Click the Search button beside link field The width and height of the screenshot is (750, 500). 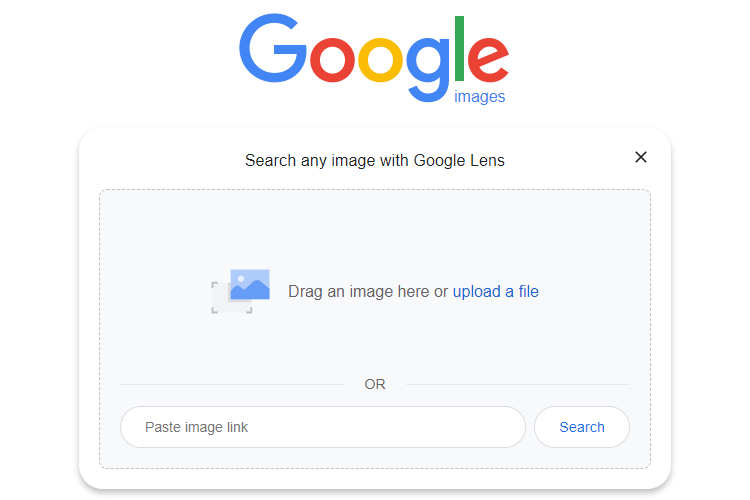[582, 427]
